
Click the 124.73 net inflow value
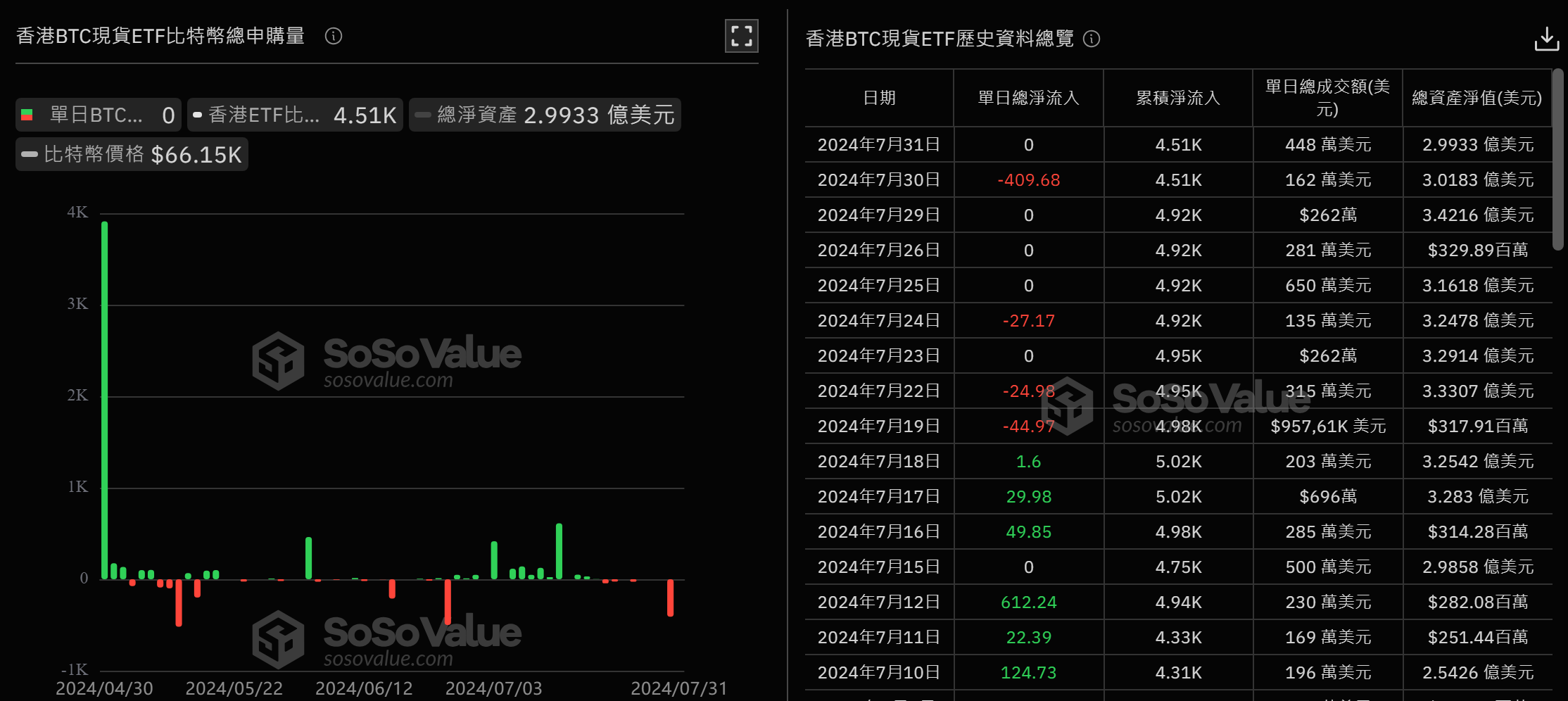click(x=1028, y=672)
